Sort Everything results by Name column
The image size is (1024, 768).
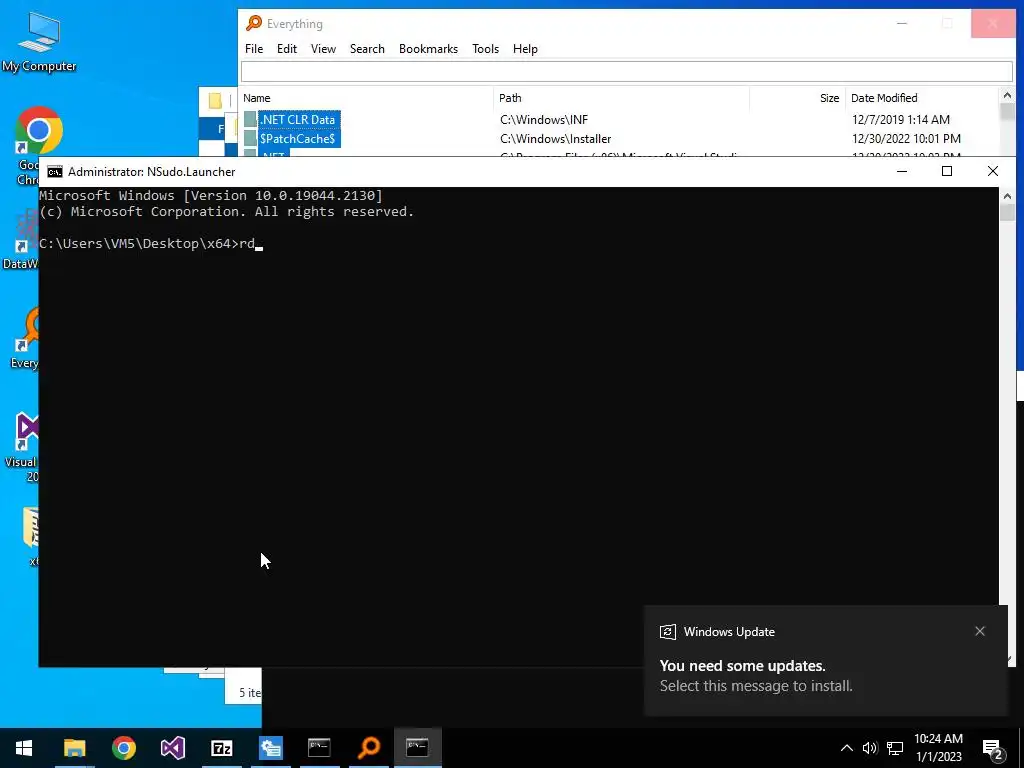click(366, 98)
